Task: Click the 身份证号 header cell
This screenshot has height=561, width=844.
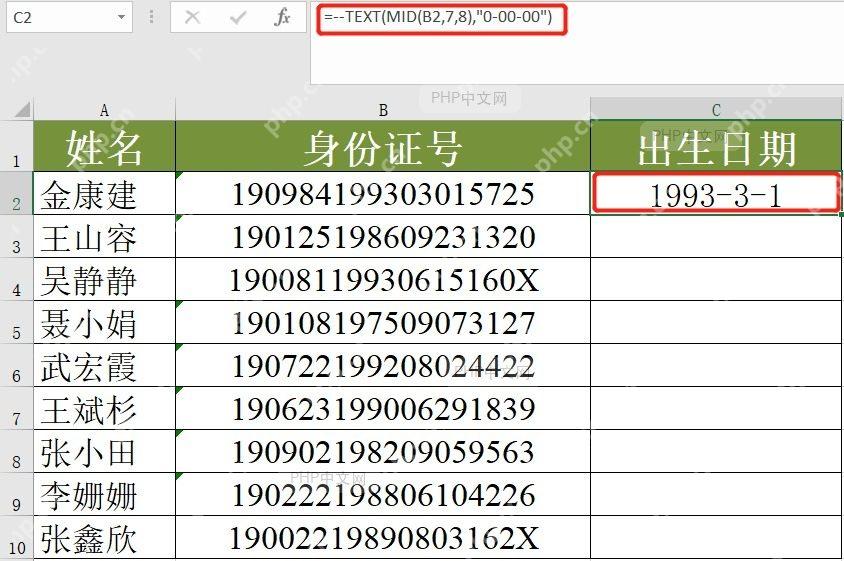Action: [x=383, y=146]
